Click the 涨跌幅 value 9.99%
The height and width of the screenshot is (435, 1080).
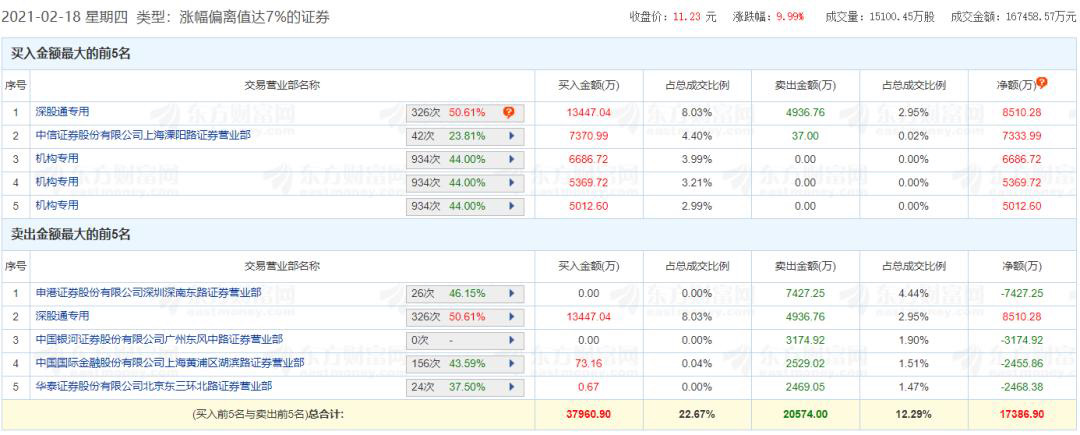pyautogui.click(x=789, y=17)
